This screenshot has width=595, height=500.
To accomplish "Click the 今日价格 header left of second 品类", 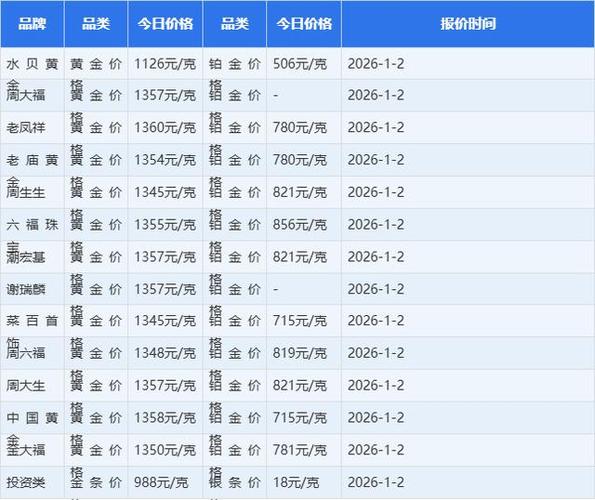I will (165, 24).
